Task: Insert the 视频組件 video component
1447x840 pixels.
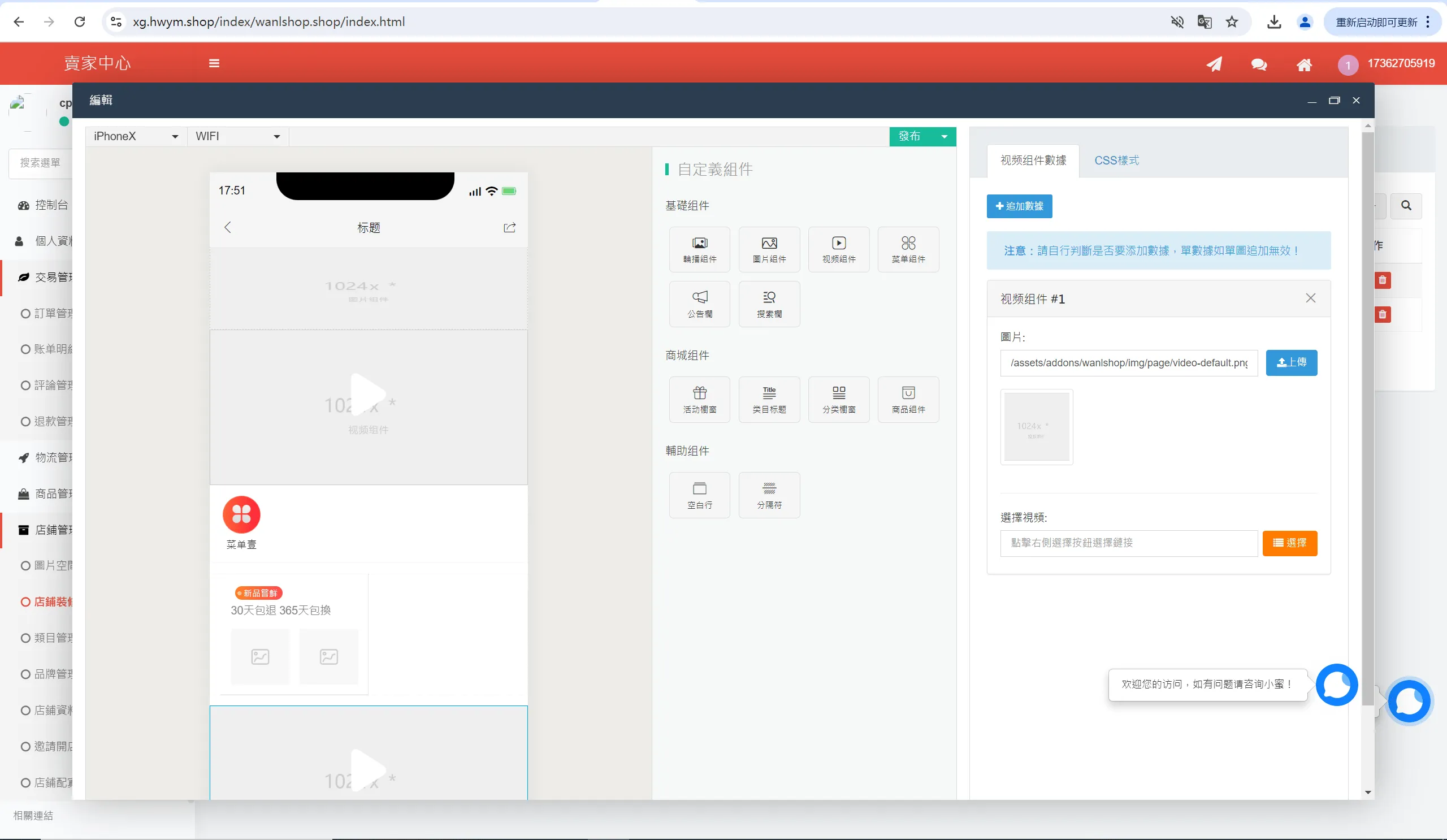Action: click(x=838, y=249)
